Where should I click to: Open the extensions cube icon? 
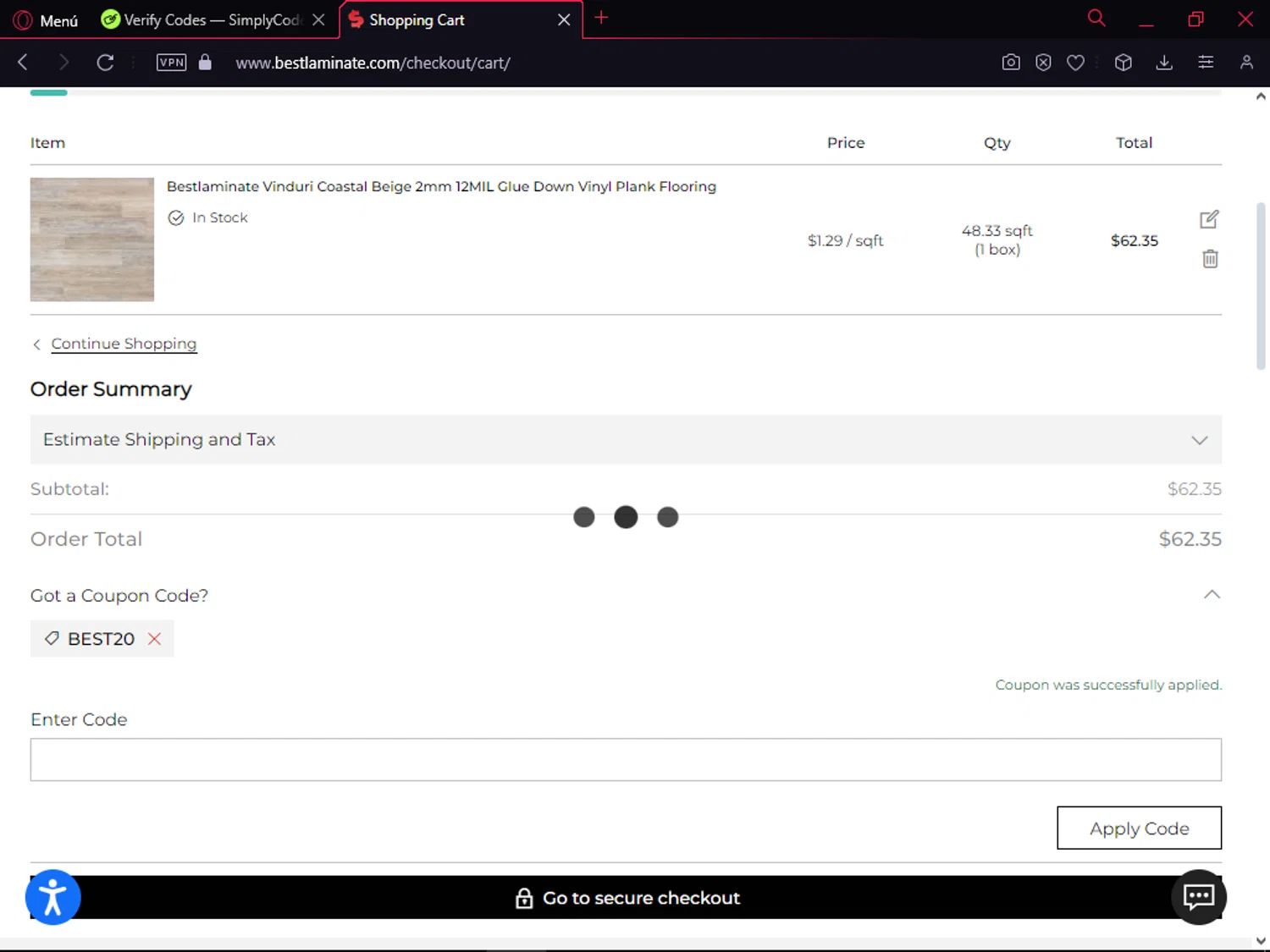point(1124,62)
